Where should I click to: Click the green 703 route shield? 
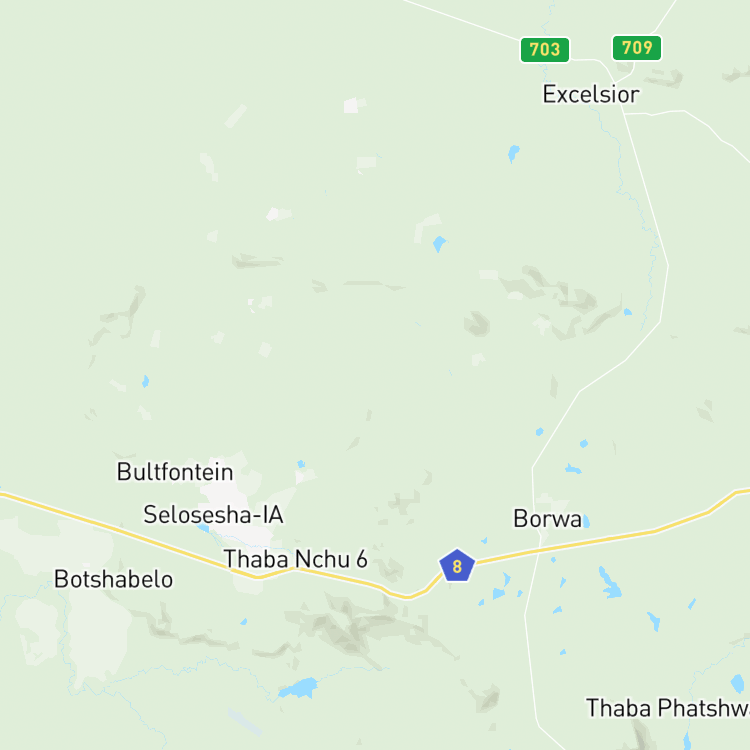coord(545,50)
